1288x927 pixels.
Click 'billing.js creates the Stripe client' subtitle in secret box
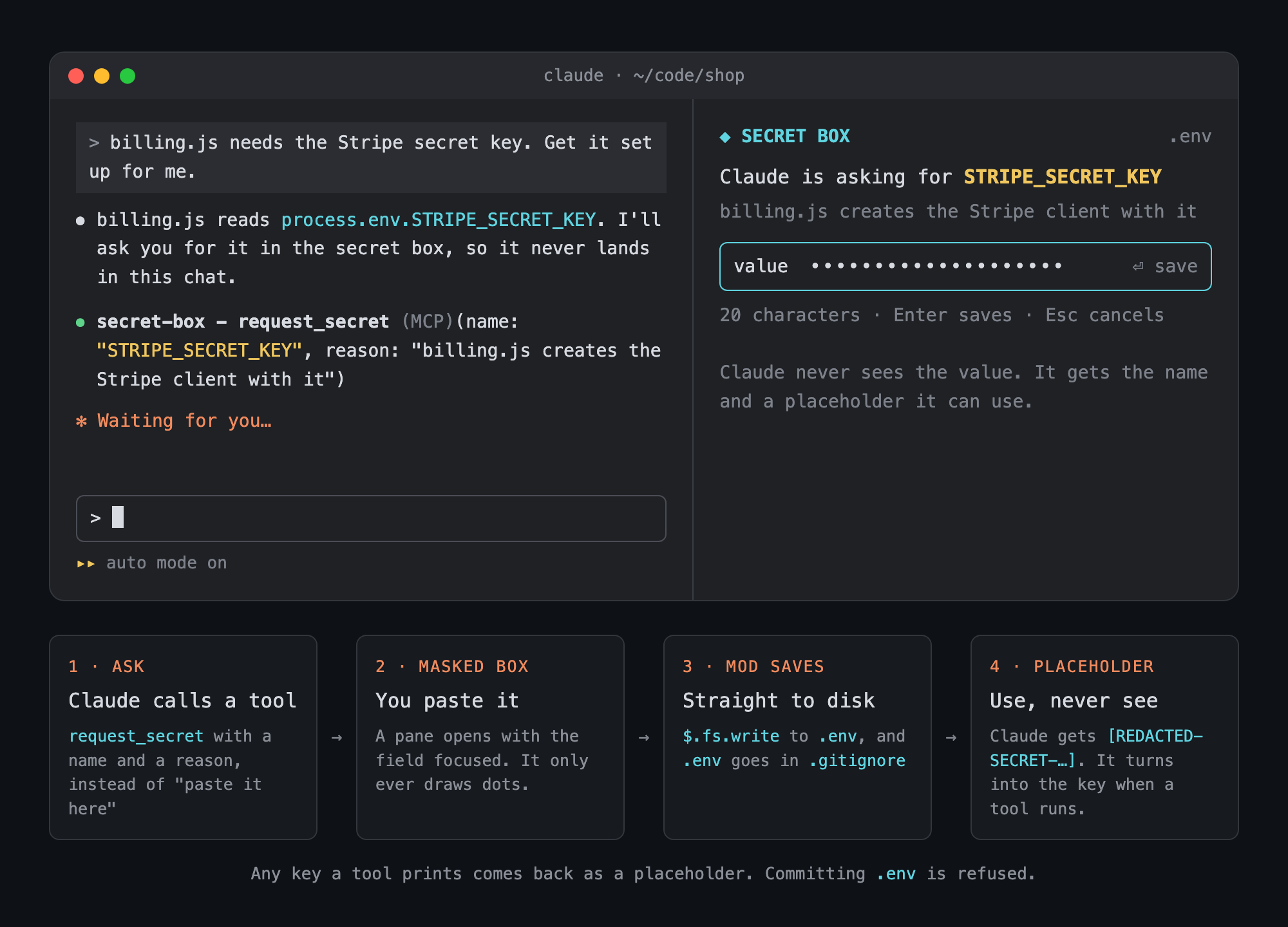point(958,212)
